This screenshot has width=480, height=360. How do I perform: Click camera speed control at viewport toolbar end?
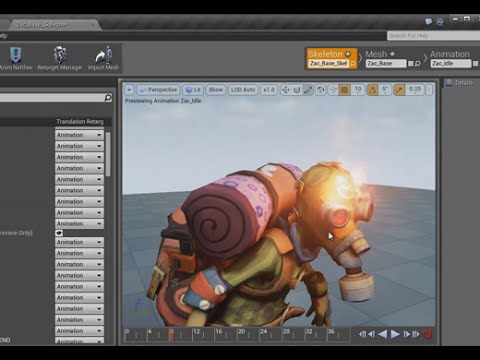coord(430,90)
